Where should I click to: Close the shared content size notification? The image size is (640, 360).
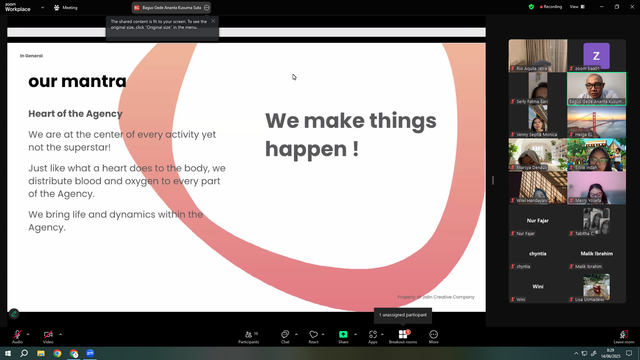pyautogui.click(x=213, y=21)
